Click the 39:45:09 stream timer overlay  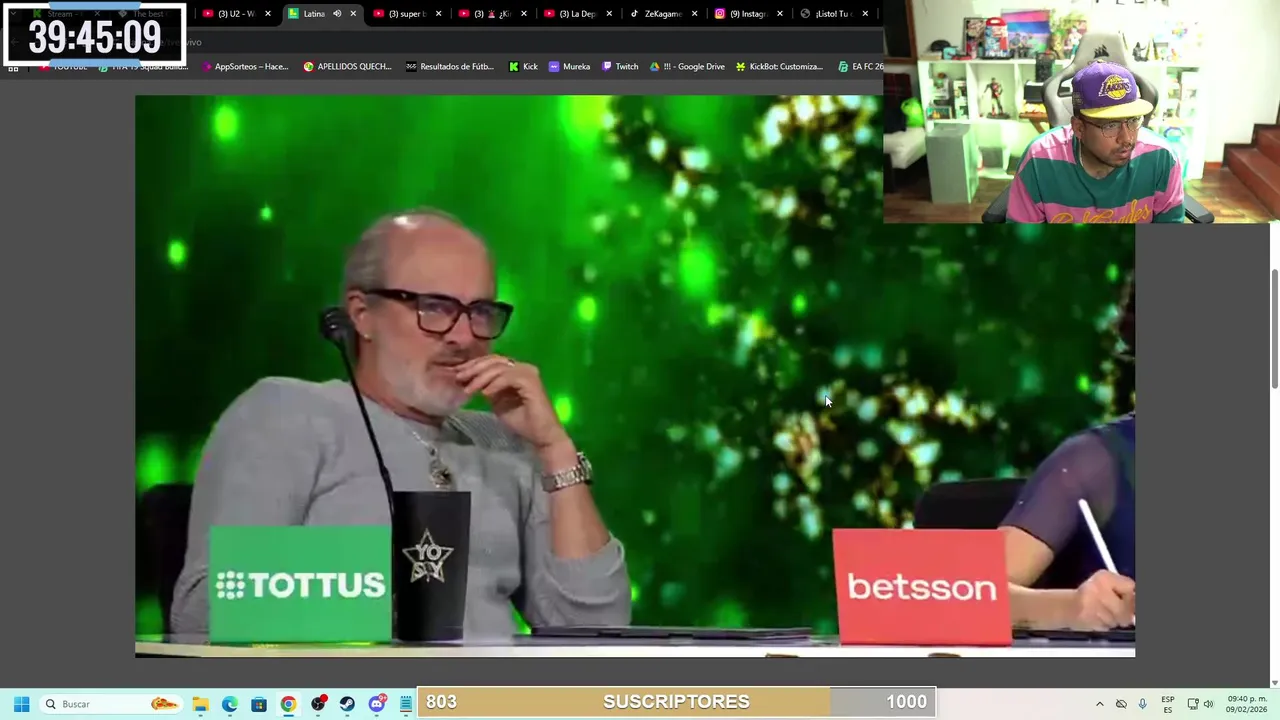click(95, 36)
